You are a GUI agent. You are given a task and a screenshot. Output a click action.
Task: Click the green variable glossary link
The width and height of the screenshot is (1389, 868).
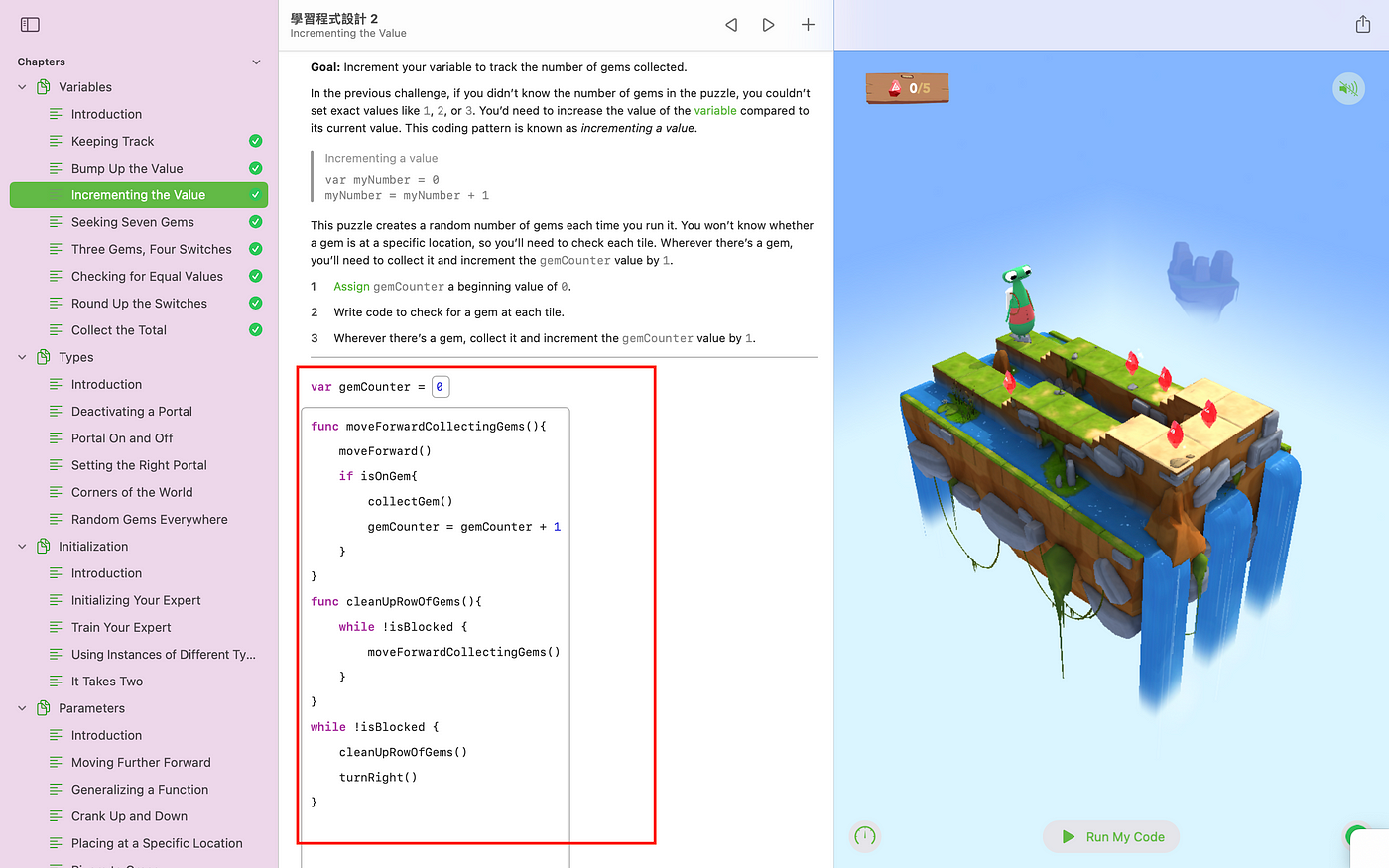[x=715, y=111]
